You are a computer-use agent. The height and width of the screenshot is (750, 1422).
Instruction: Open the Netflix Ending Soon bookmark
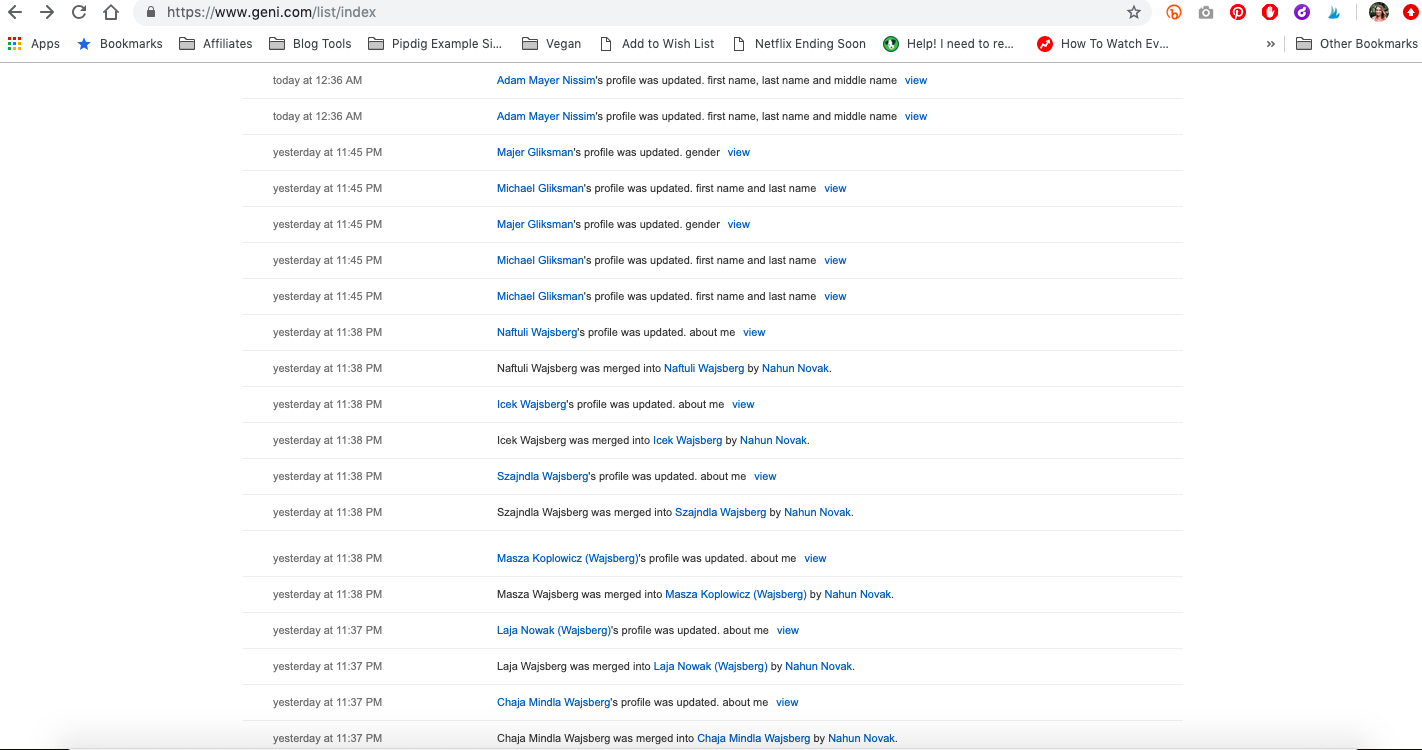[799, 44]
